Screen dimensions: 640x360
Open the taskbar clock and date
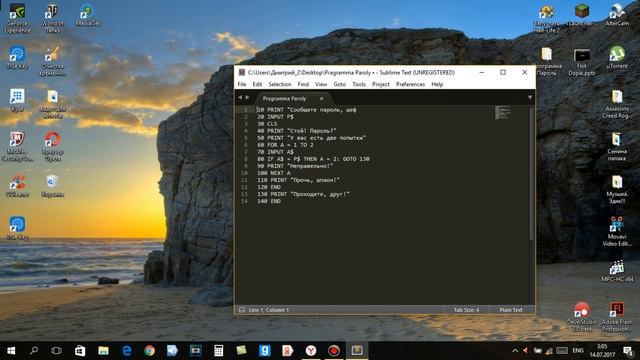(602, 351)
